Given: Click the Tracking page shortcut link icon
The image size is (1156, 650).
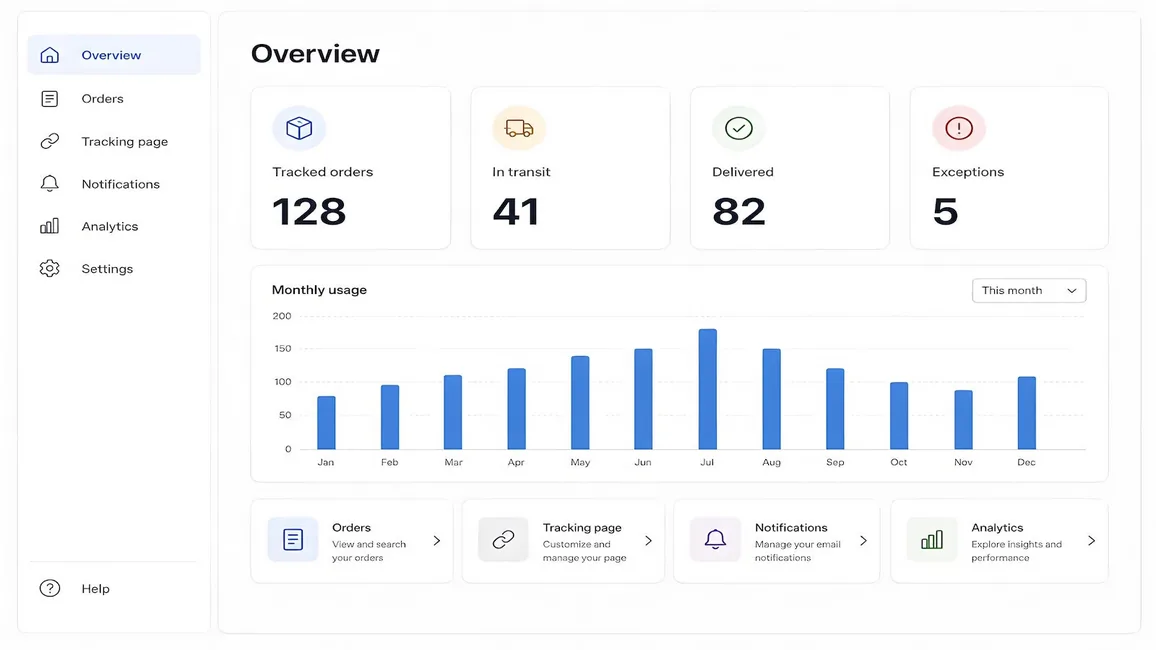Looking at the screenshot, I should tap(504, 539).
